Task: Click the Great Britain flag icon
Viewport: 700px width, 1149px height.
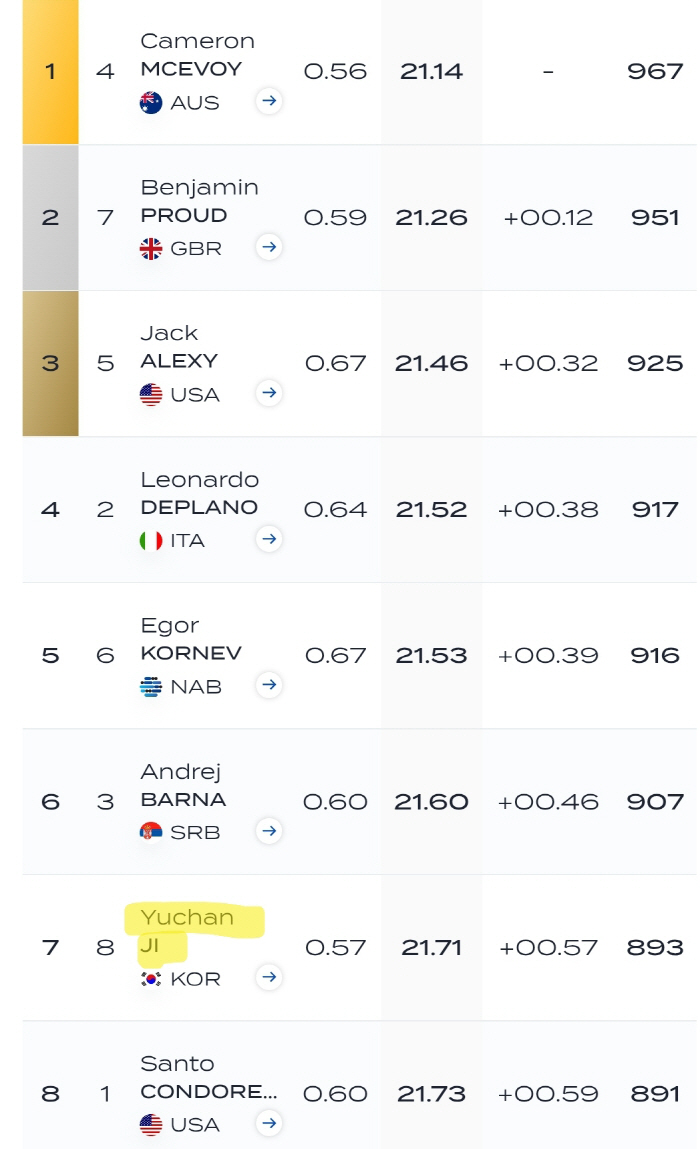Action: [x=151, y=248]
